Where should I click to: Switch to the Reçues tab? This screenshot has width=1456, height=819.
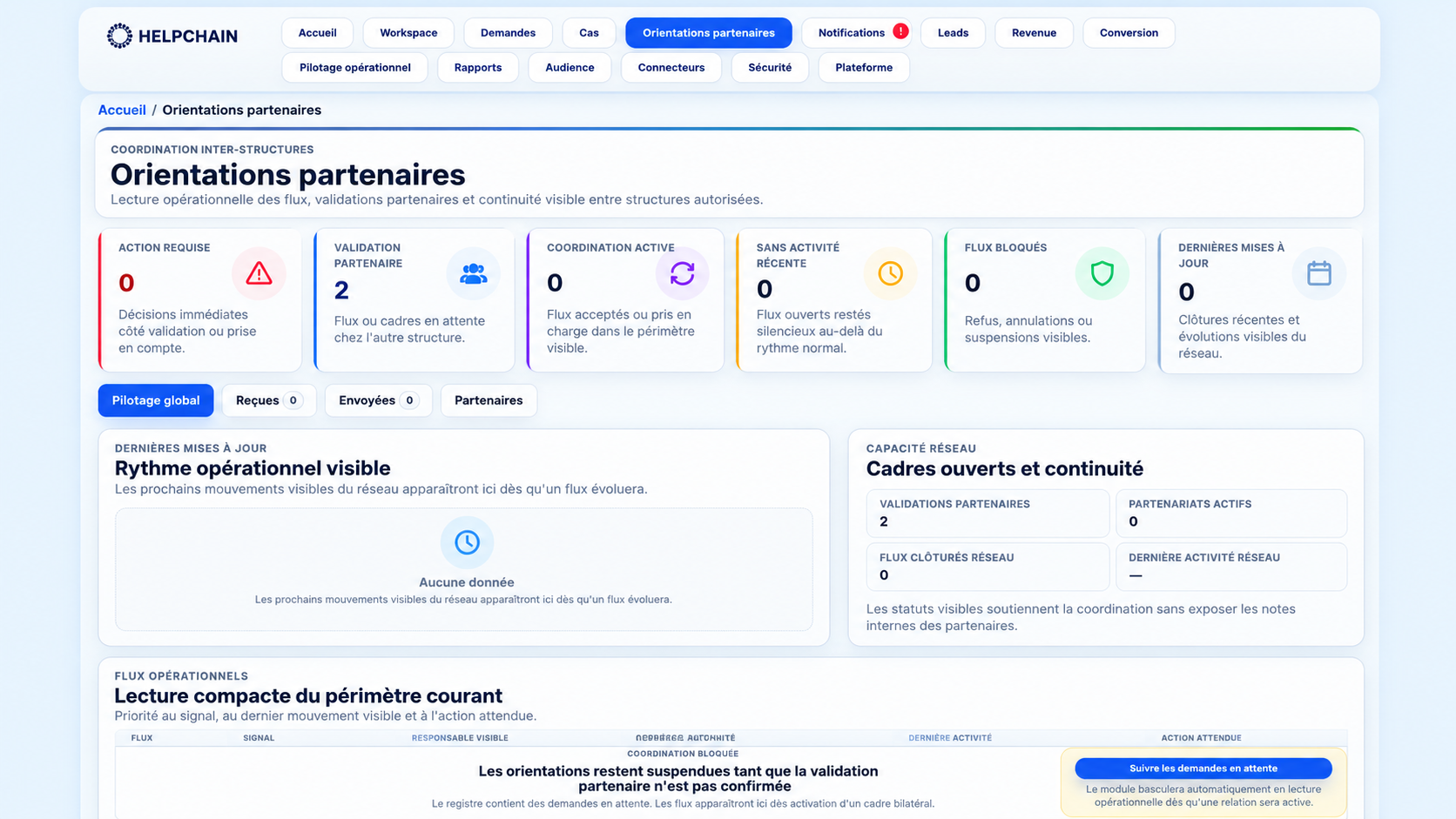coord(268,400)
